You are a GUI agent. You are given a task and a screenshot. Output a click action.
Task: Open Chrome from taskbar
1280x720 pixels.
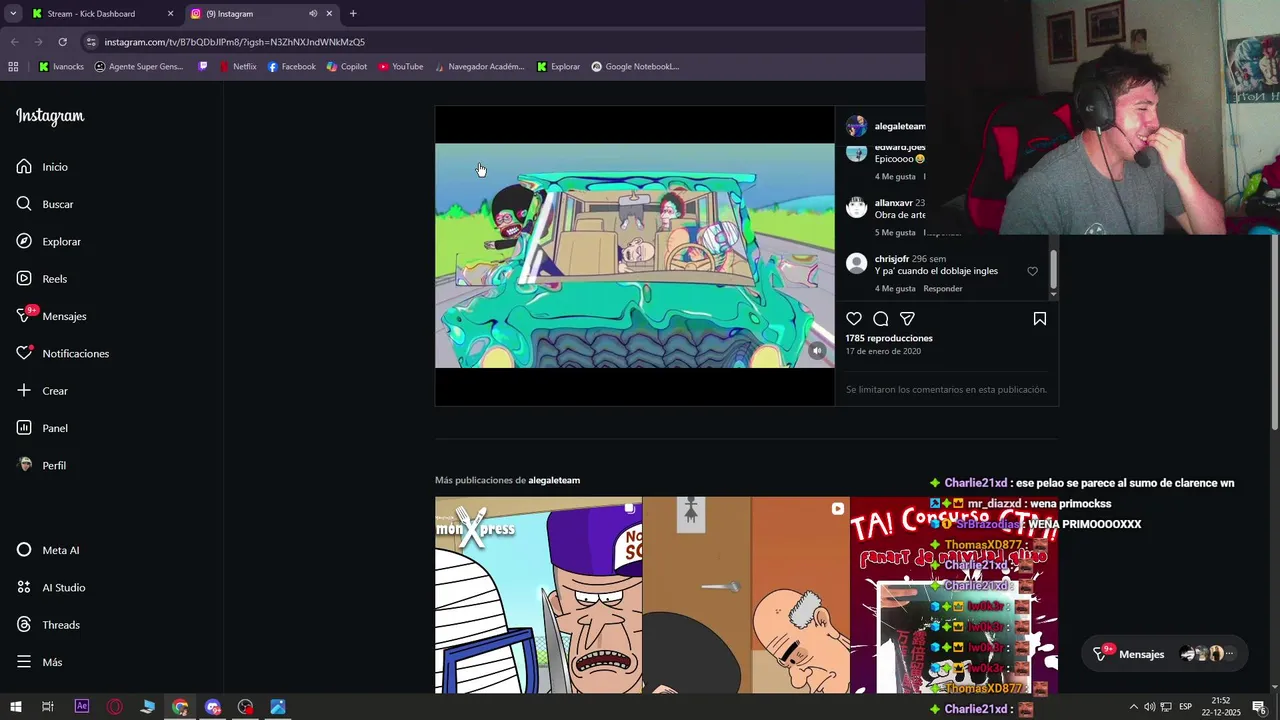click(180, 707)
